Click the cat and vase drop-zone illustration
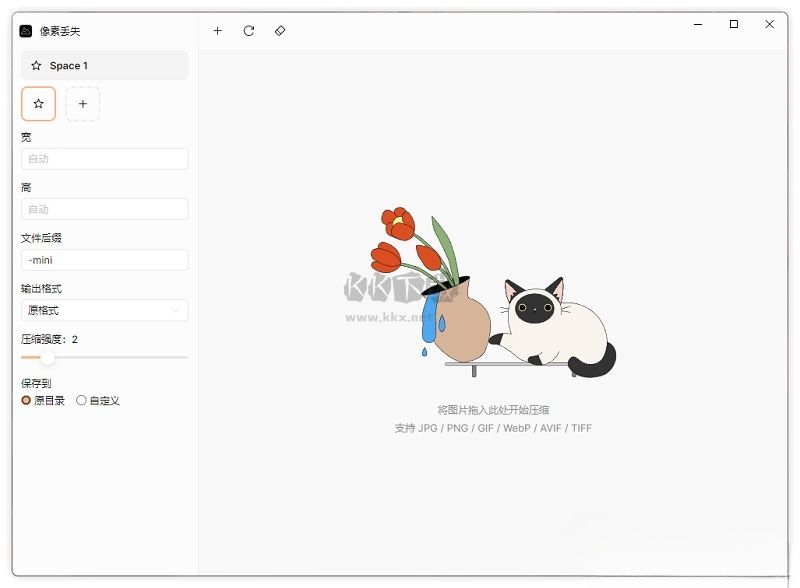 point(493,292)
